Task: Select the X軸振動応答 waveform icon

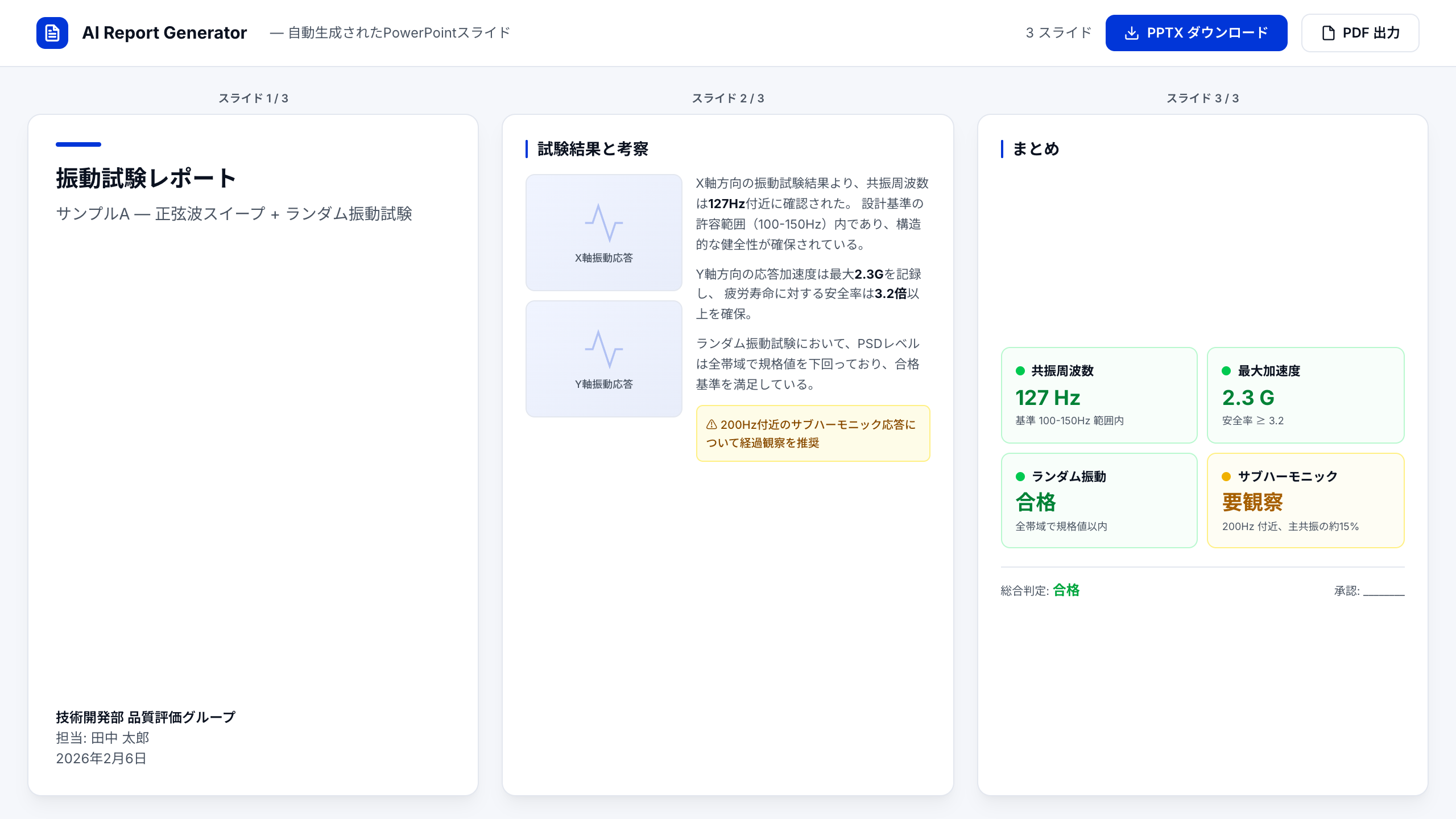Action: 603,223
